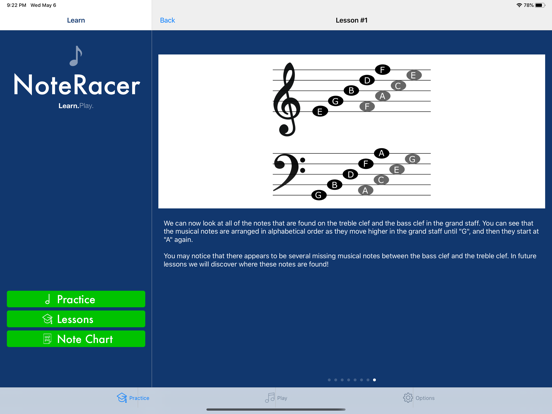This screenshot has height=414, width=552.
Task: Click the gray A note on treble staff
Action: (x=383, y=96)
